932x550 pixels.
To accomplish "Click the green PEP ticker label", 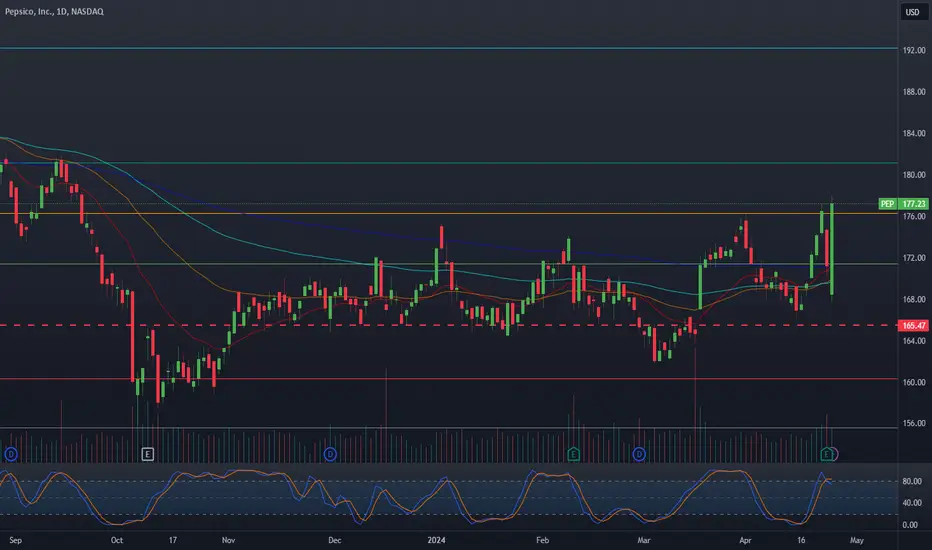I will 887,204.
